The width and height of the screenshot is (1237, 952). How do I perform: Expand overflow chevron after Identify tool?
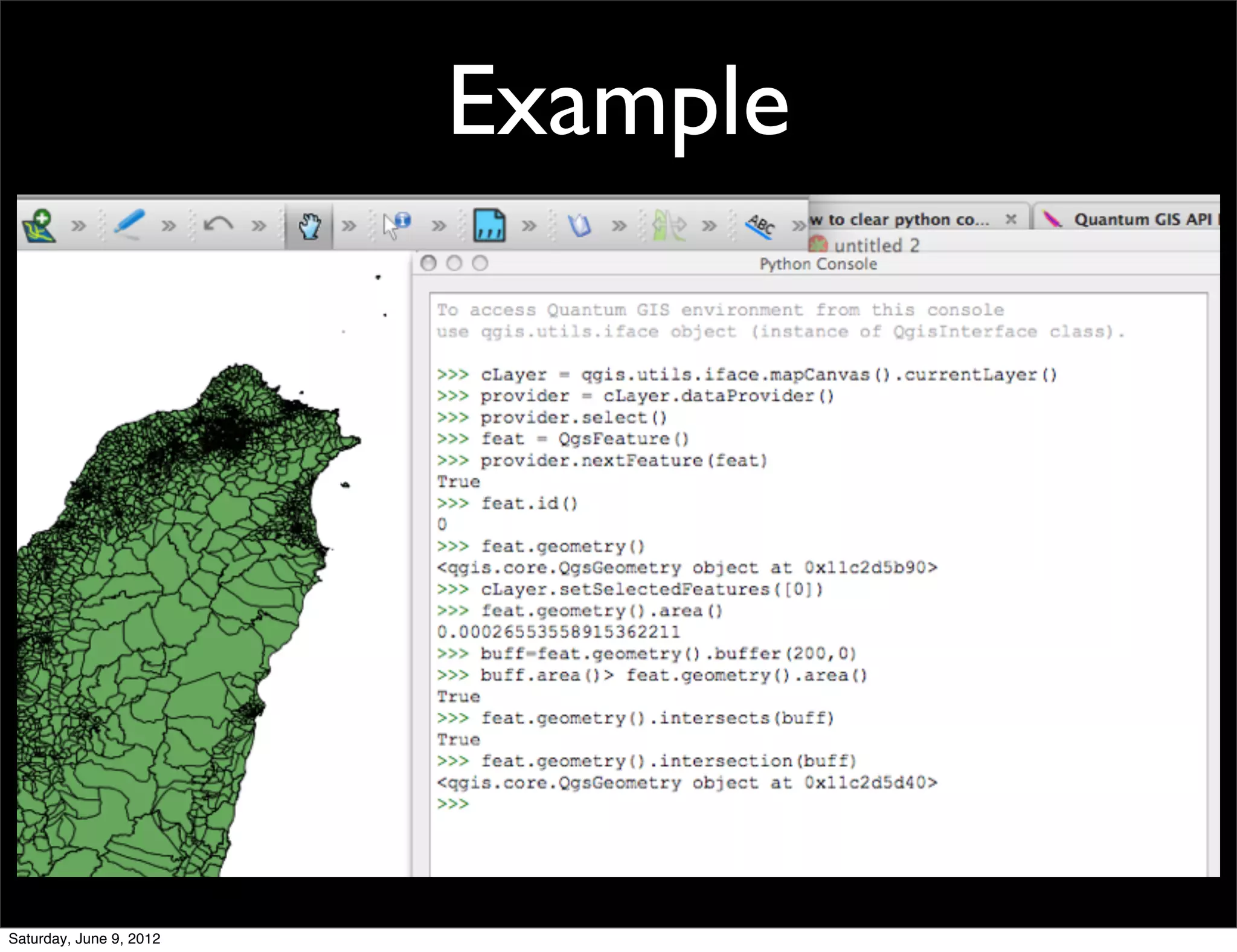(x=439, y=226)
